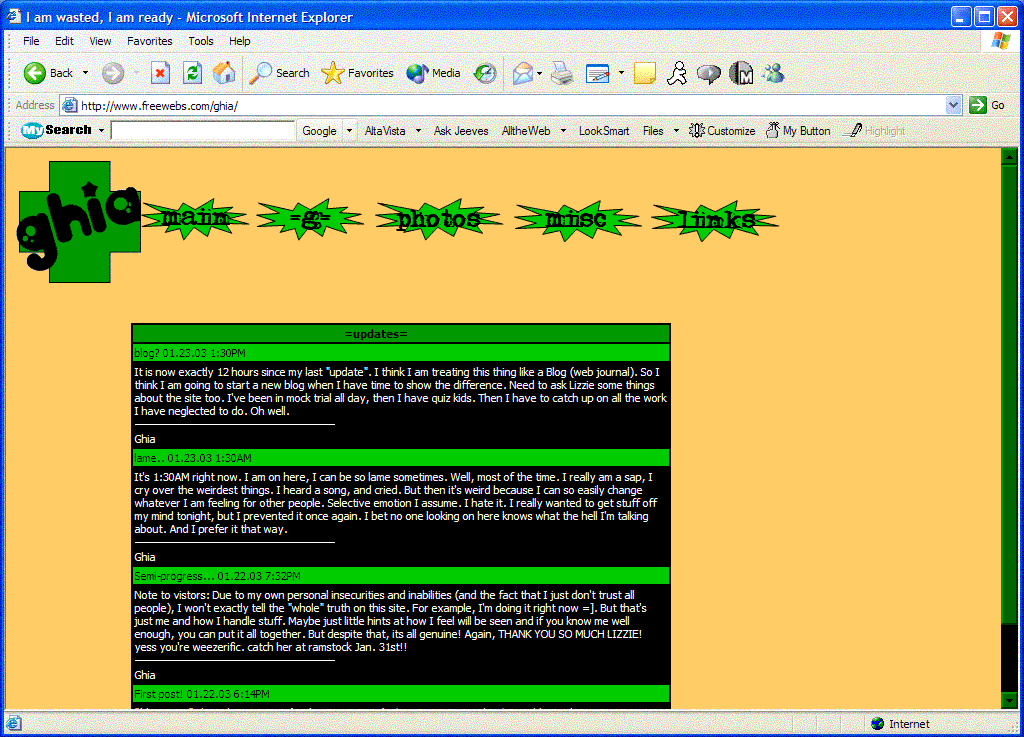The height and width of the screenshot is (737, 1024).
Task: Open the Help menu
Action: (x=240, y=40)
